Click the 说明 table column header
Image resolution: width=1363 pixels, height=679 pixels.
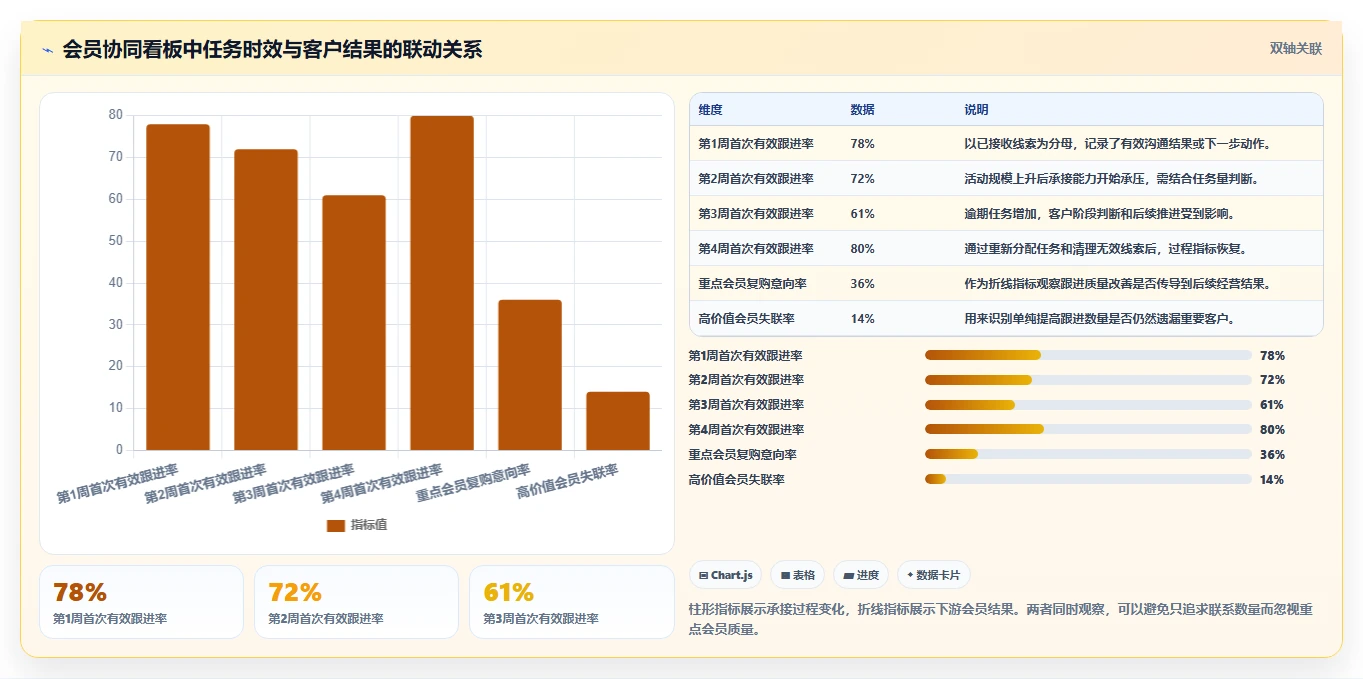[x=976, y=110]
